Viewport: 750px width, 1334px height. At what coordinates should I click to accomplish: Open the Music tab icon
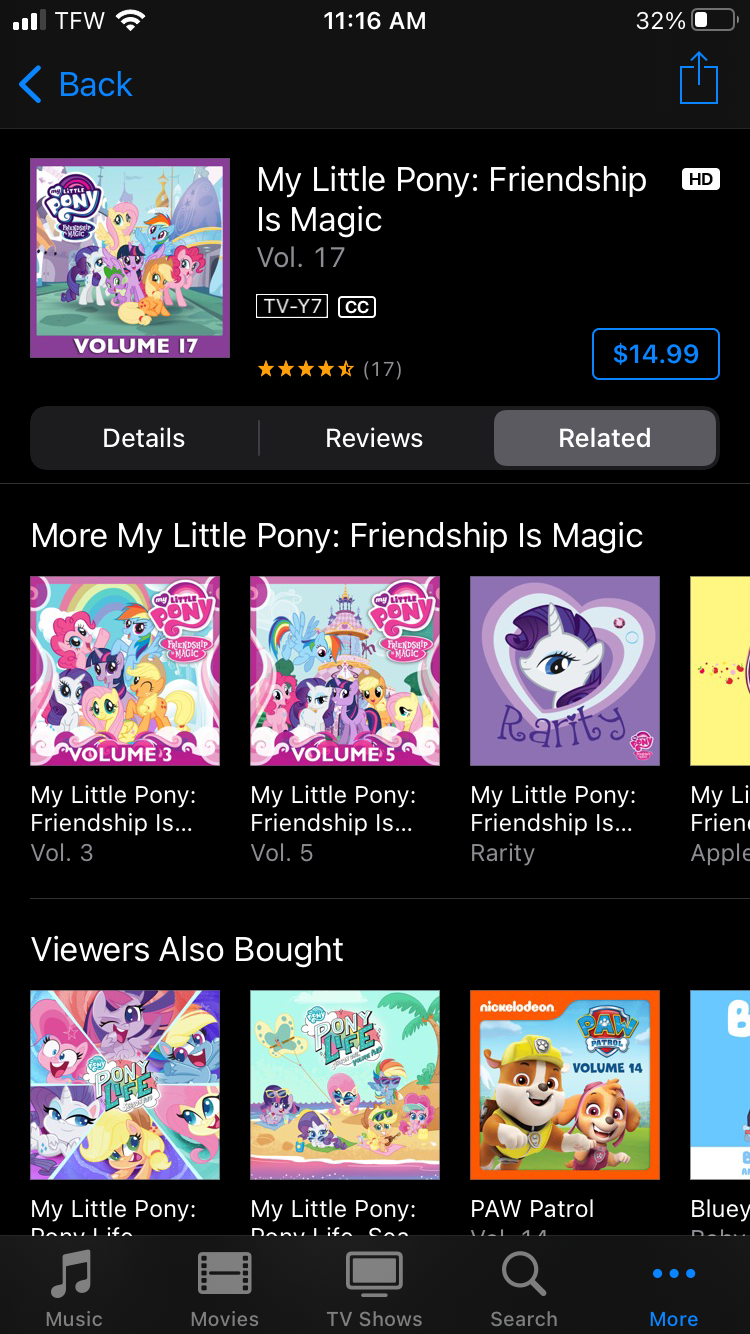(73, 1275)
